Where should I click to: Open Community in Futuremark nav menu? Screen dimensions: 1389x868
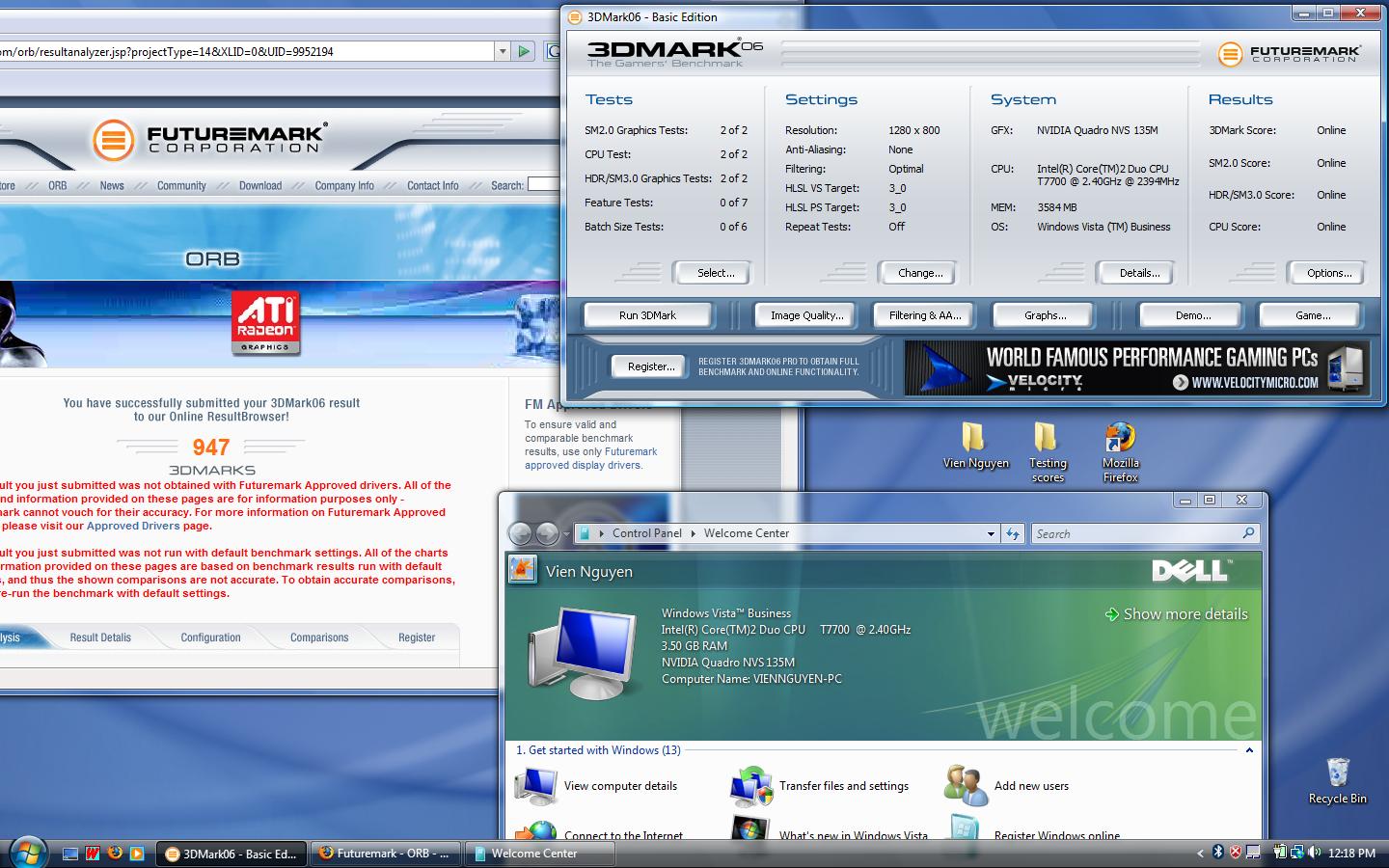pyautogui.click(x=181, y=185)
